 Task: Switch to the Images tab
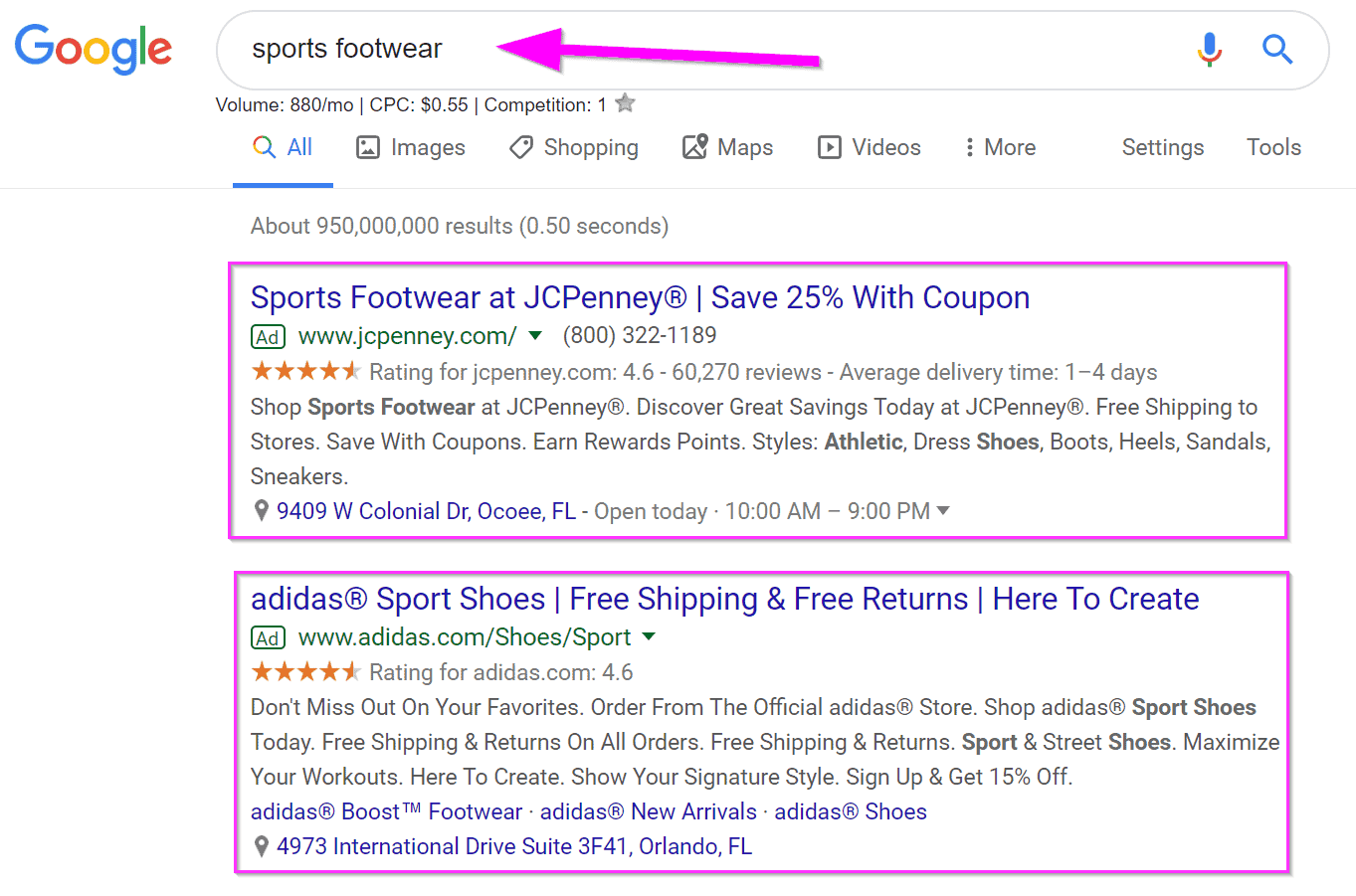411,147
